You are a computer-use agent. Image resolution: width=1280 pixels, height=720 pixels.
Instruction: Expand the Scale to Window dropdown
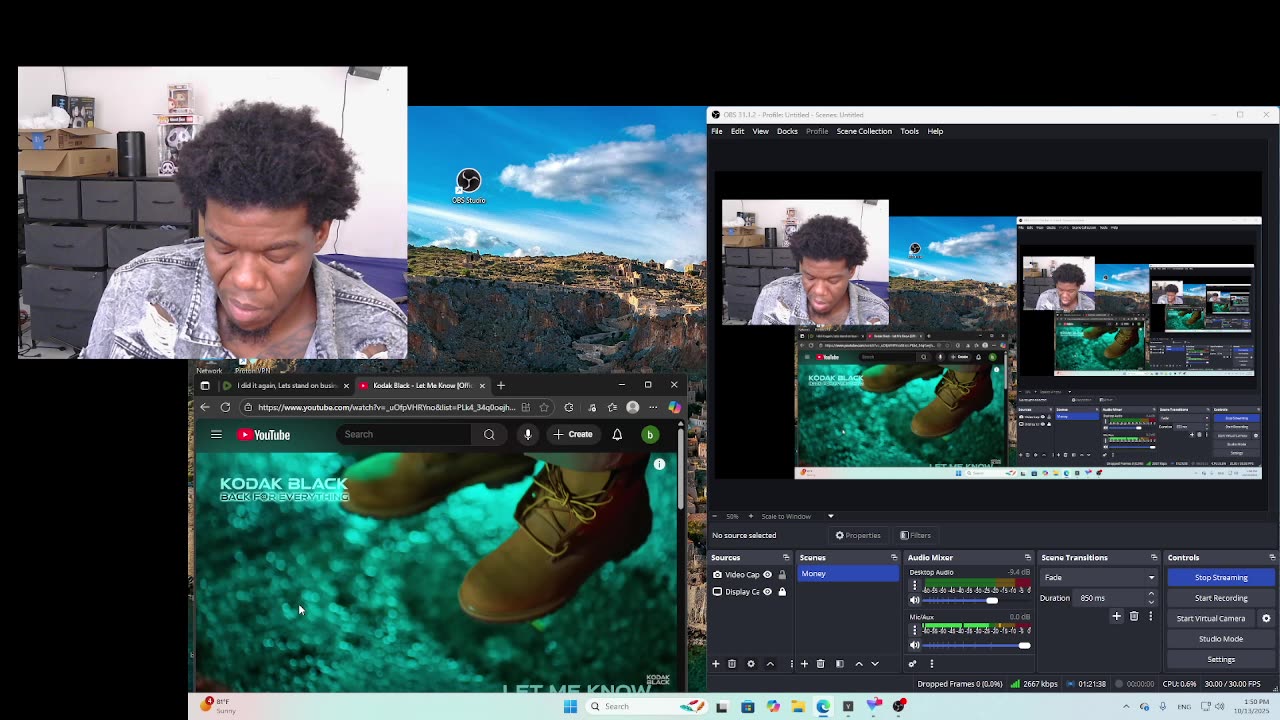click(830, 516)
